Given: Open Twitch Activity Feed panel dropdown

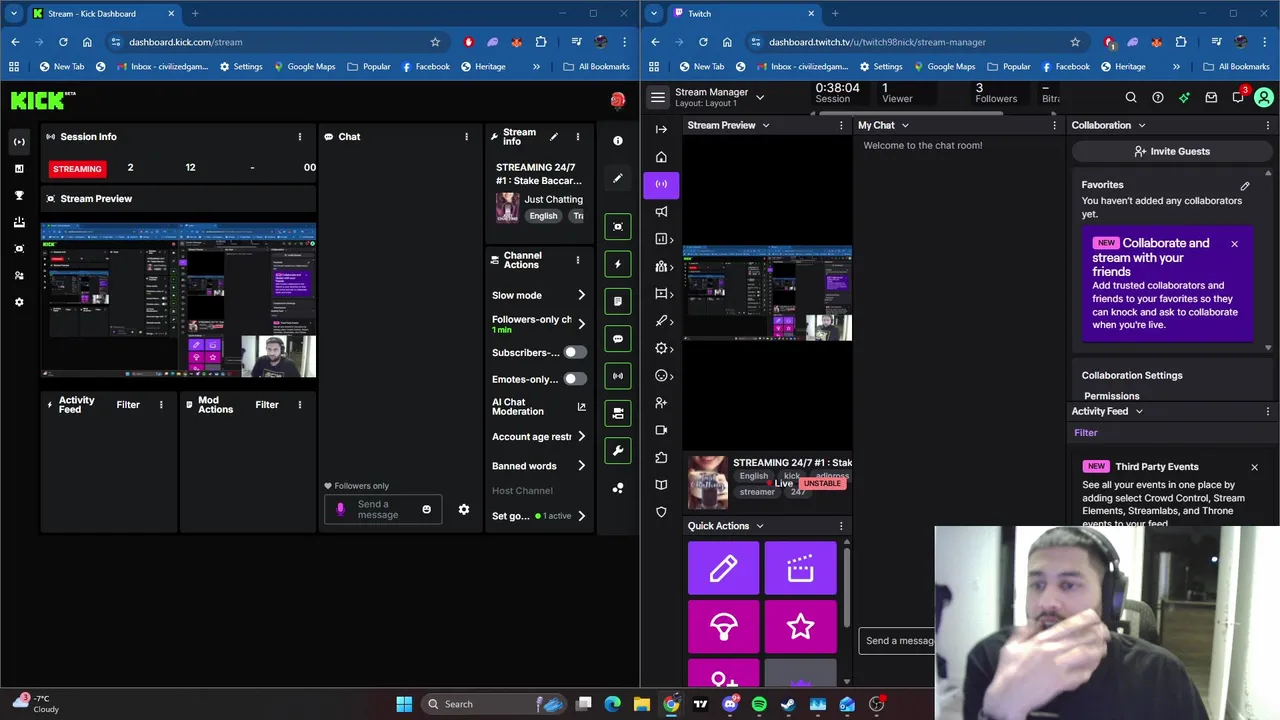Looking at the screenshot, I should tap(1138, 412).
